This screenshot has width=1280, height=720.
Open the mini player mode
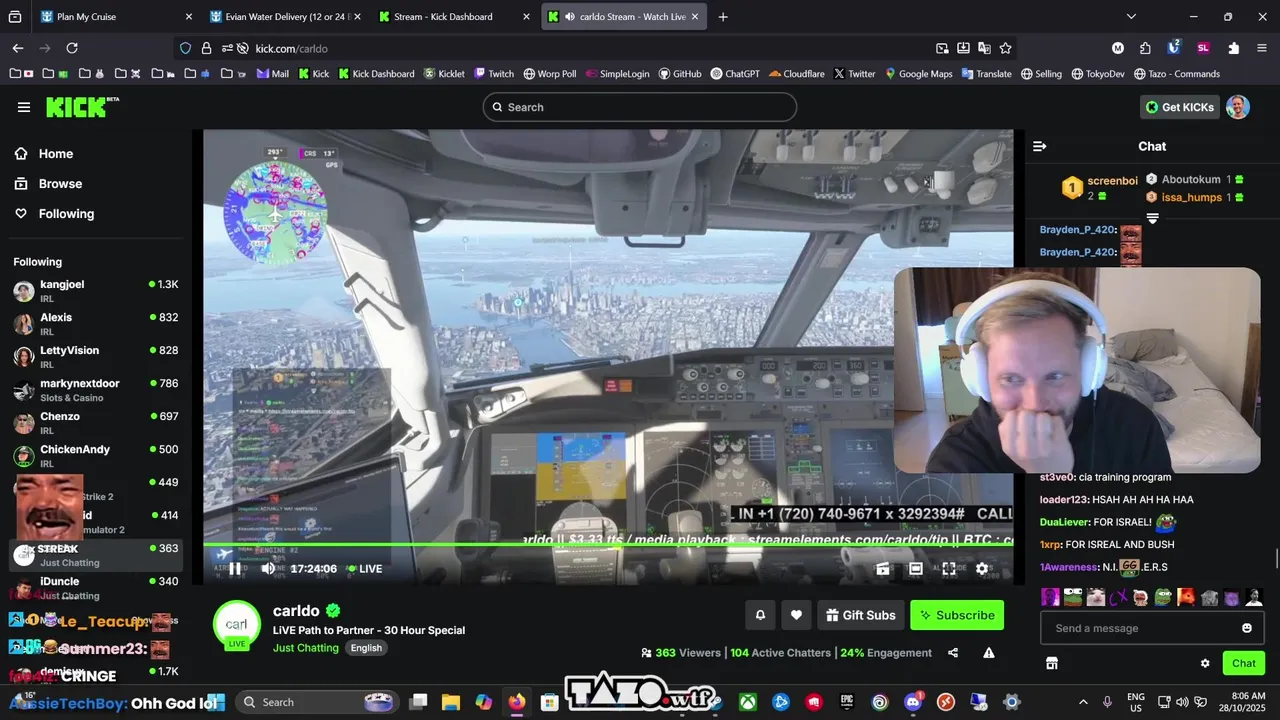(x=883, y=568)
